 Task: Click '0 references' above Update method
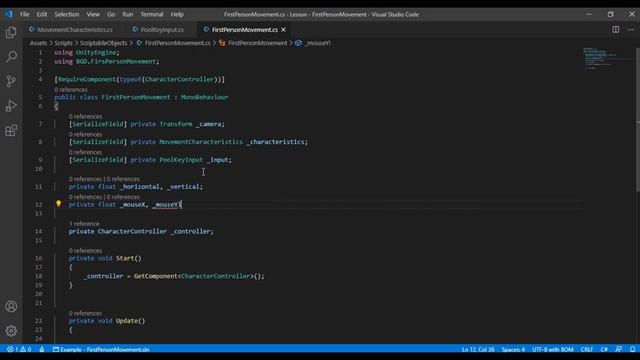coord(85,313)
